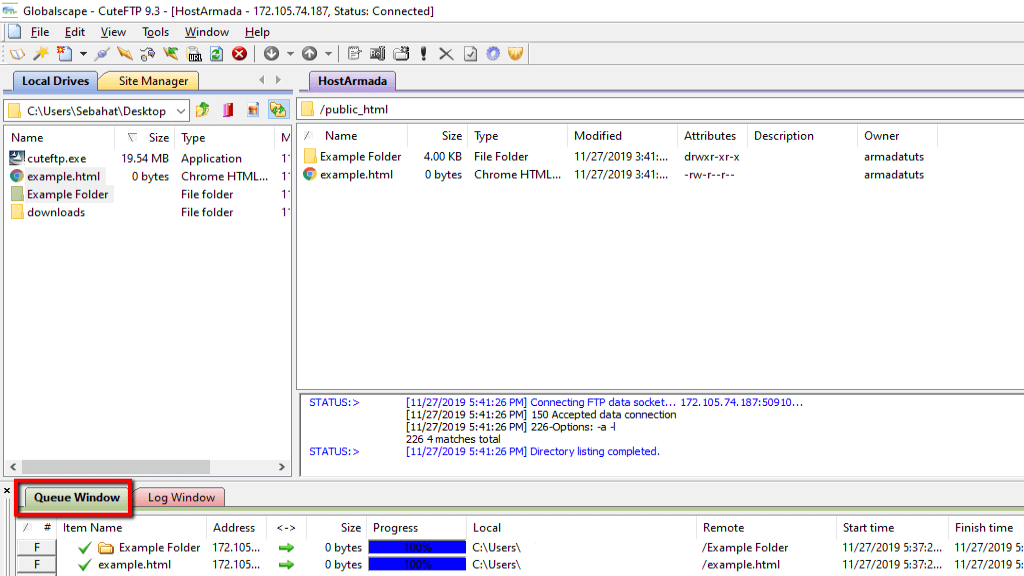Open dropdown arrow next to New icon
The width and height of the screenshot is (1024, 576).
pos(83,54)
